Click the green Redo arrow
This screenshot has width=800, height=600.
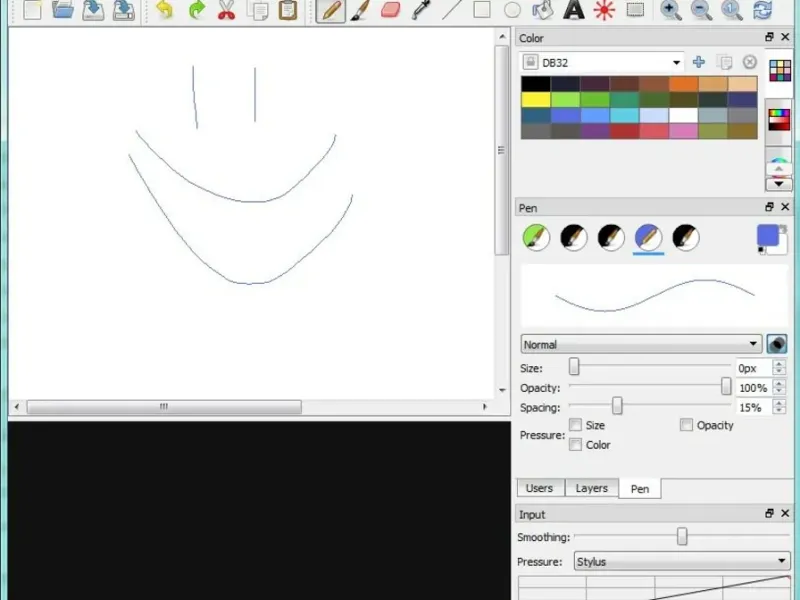click(x=196, y=10)
